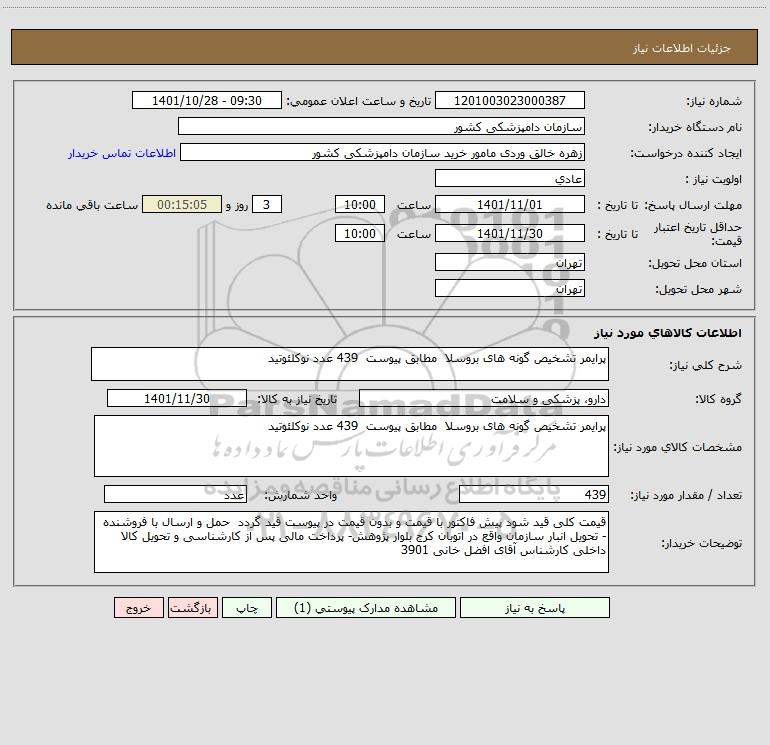This screenshot has height=745, width=770.
Task: Click the price validity date field 1401/11/30
Action: 510,234
